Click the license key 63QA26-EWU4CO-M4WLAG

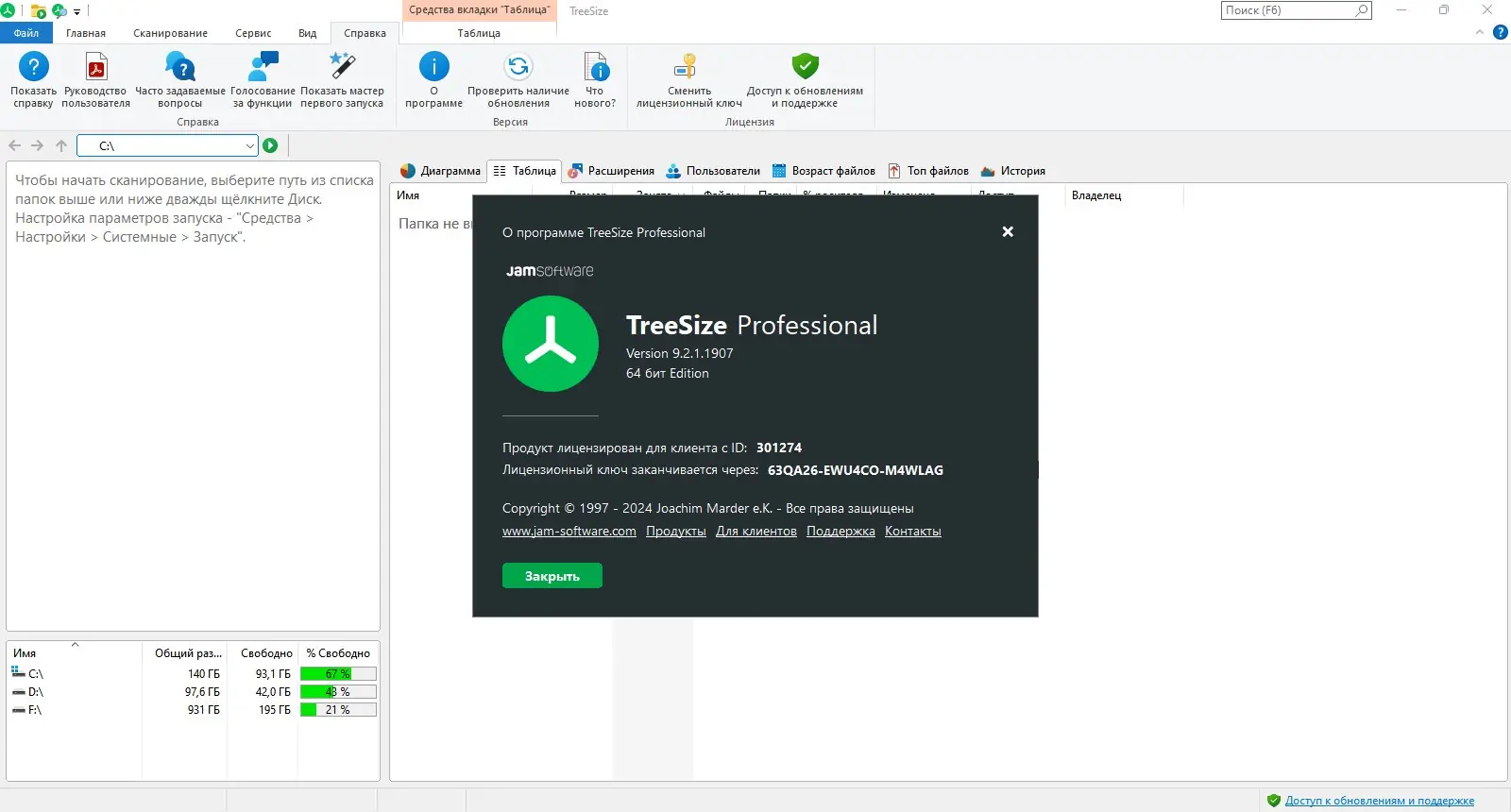click(x=856, y=470)
